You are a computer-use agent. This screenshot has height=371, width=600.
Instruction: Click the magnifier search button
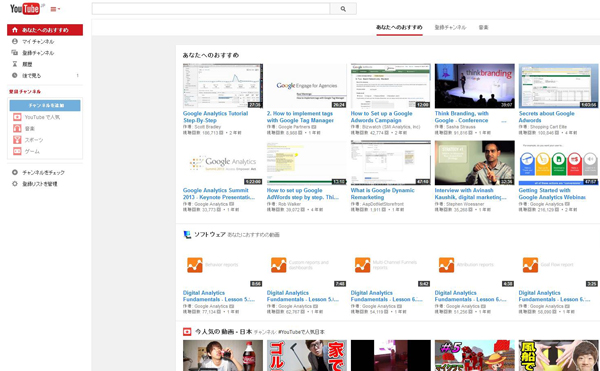click(x=343, y=9)
